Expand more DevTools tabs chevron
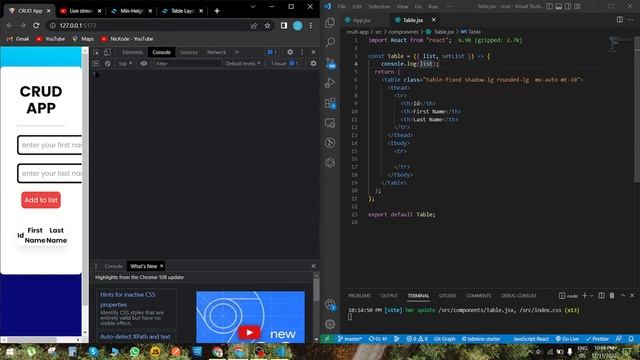 237,52
